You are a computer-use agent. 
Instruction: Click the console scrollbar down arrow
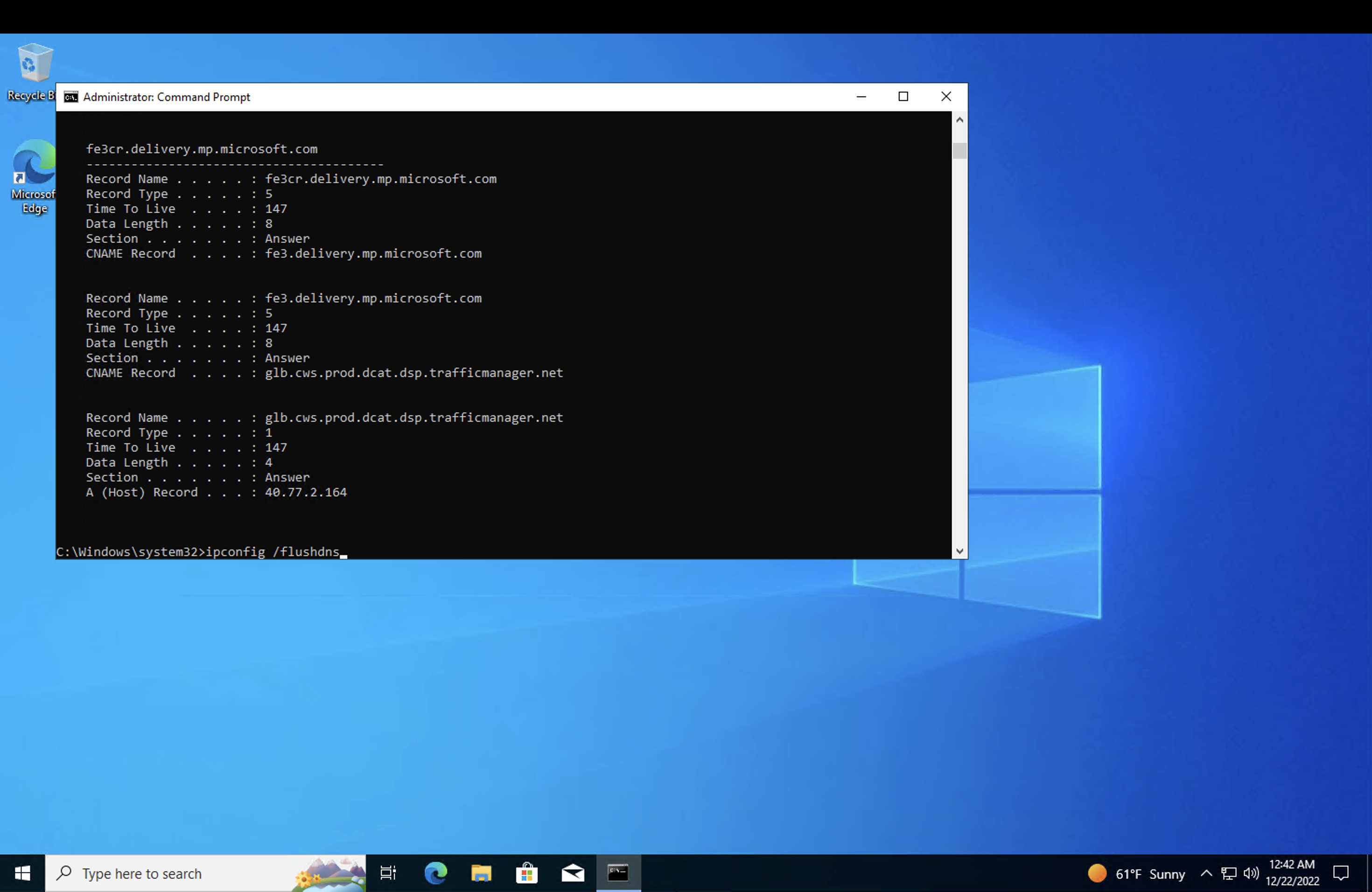(x=959, y=551)
